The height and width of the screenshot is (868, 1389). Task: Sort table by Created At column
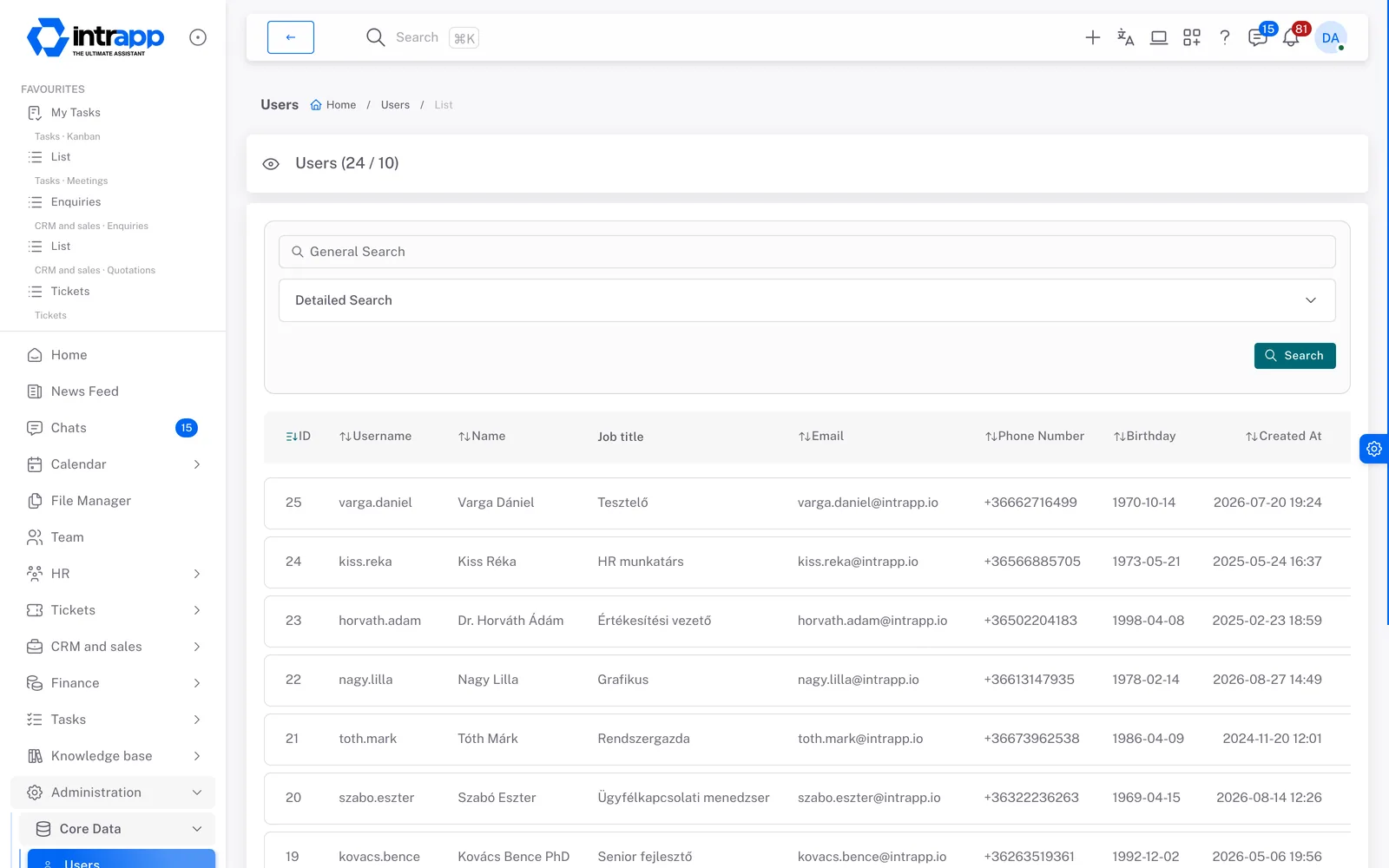[x=1283, y=437]
